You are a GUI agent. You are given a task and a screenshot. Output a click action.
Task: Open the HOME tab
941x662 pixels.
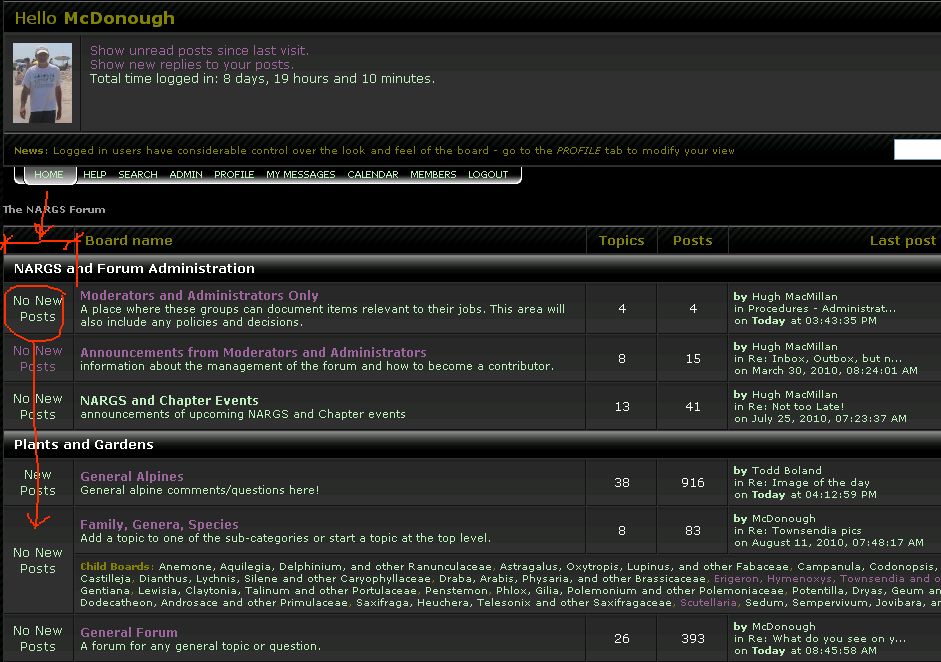point(48,175)
